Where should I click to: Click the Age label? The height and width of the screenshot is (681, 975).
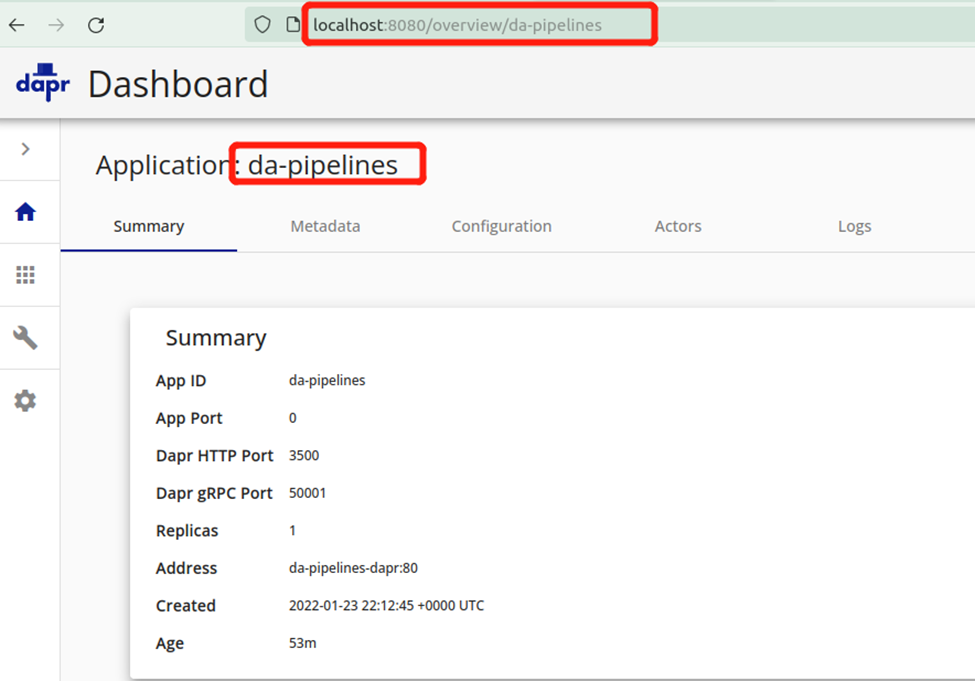[170, 644]
